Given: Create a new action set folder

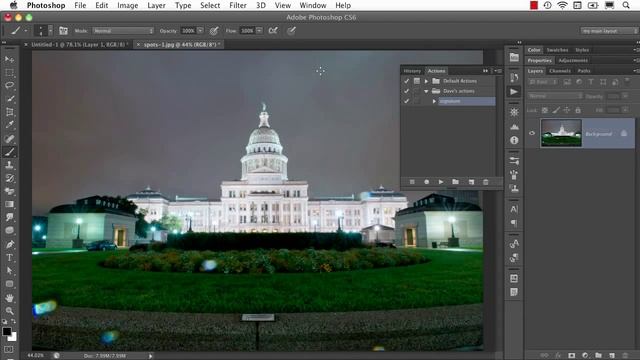Looking at the screenshot, I should coord(456,182).
